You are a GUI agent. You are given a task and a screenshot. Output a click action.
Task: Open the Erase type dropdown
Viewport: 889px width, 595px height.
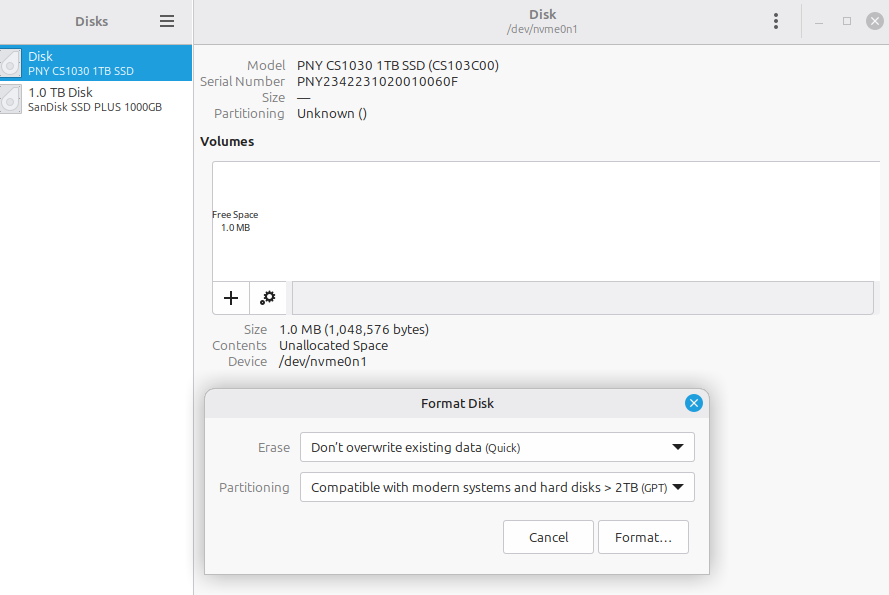click(x=497, y=447)
